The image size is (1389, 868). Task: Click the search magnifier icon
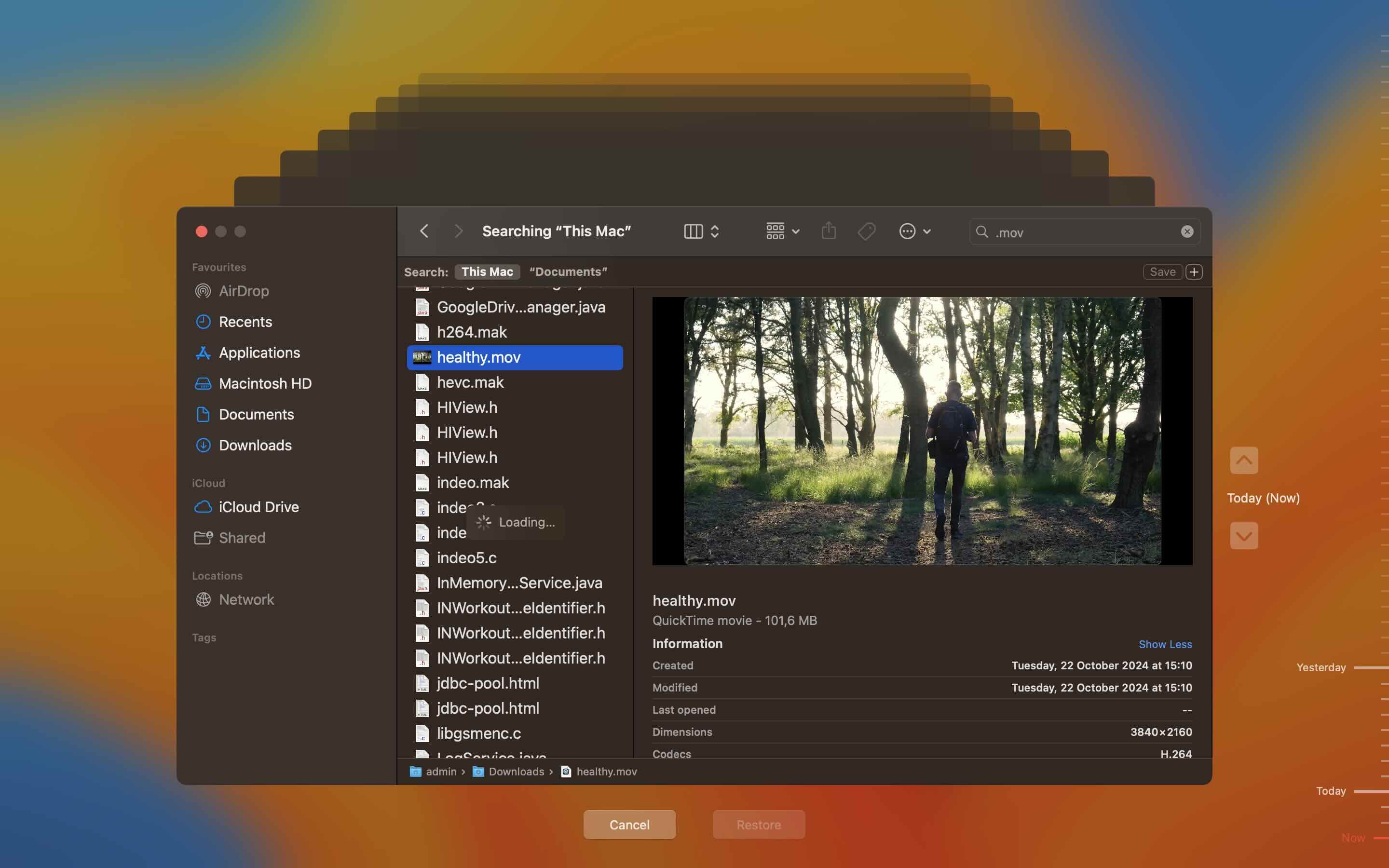coord(981,232)
